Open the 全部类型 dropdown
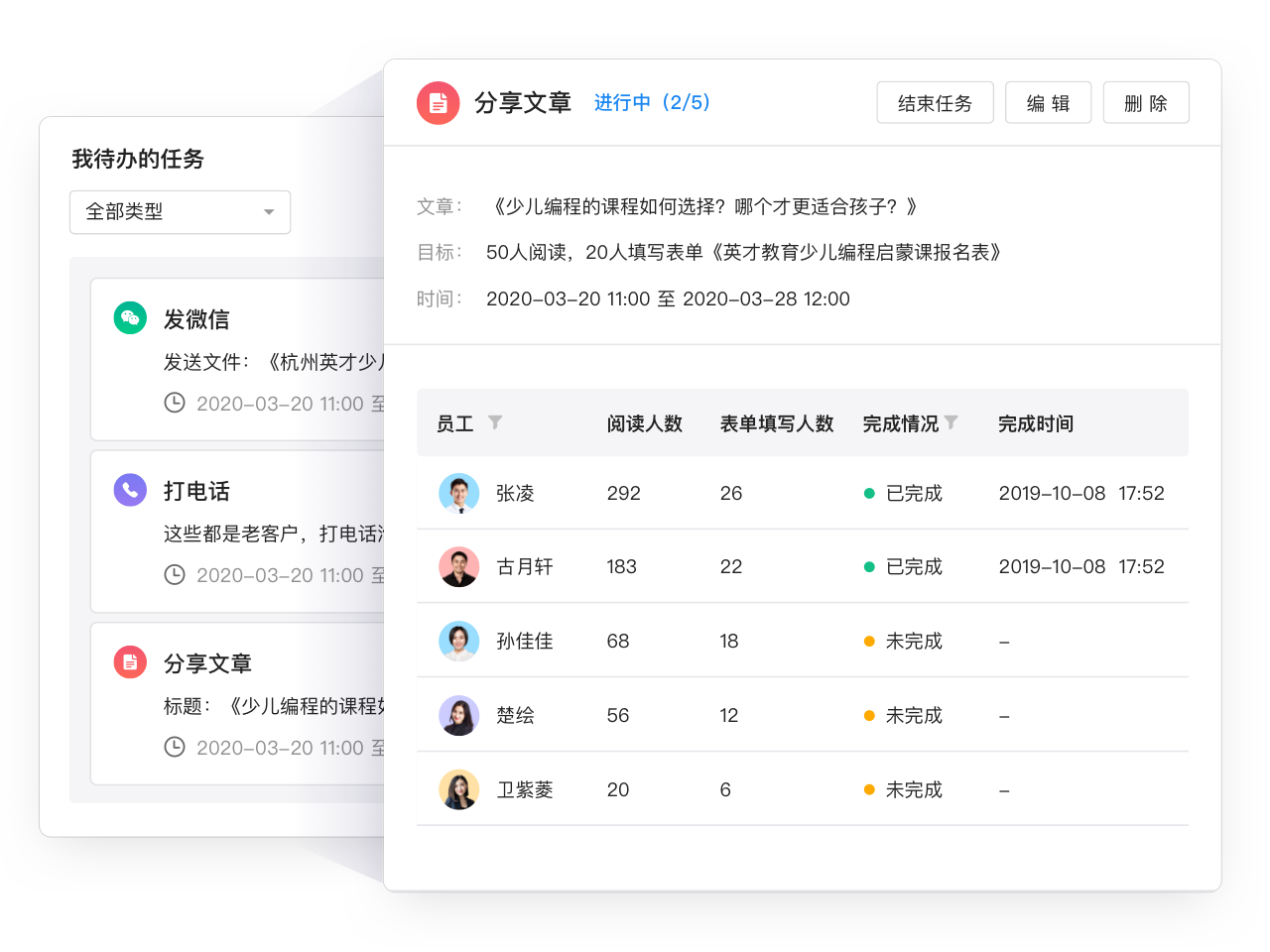This screenshot has height=952, width=1270. (x=180, y=212)
